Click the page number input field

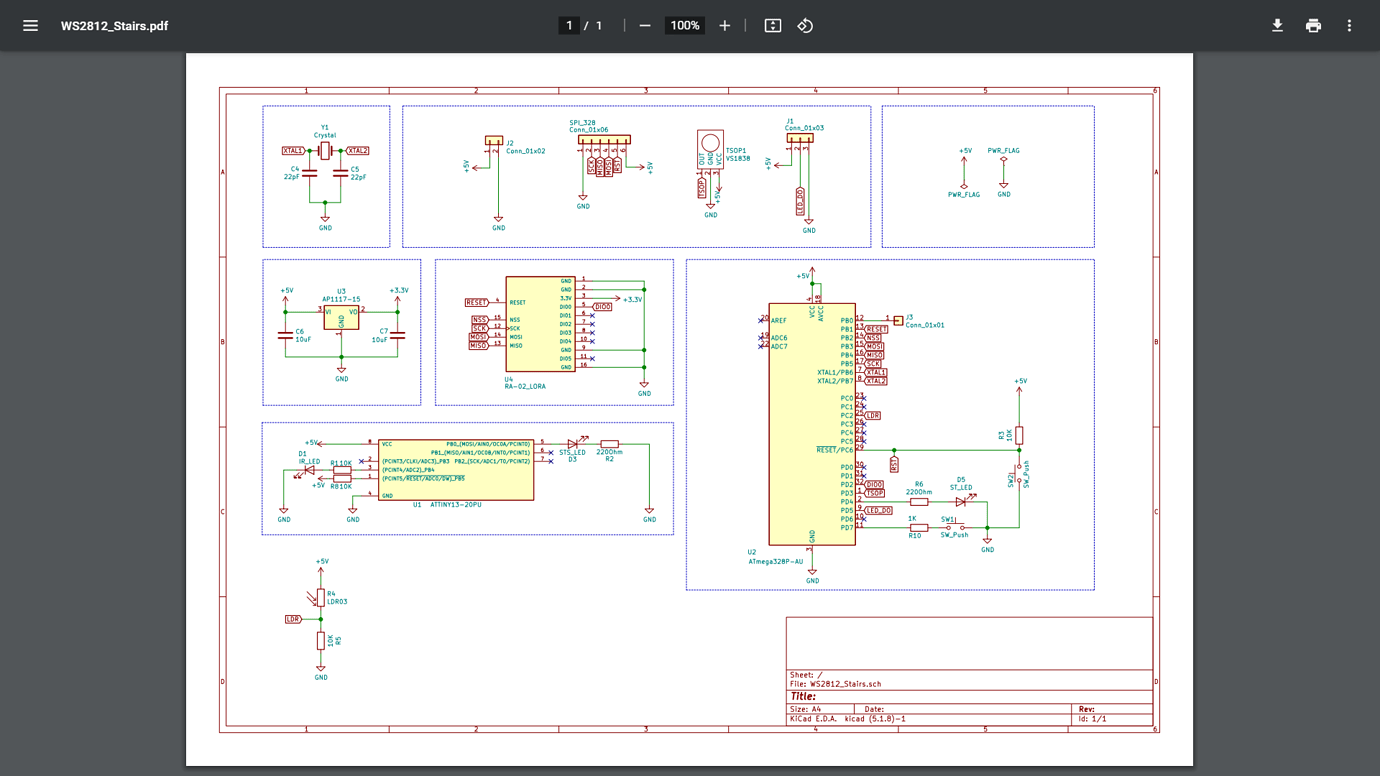(x=570, y=25)
